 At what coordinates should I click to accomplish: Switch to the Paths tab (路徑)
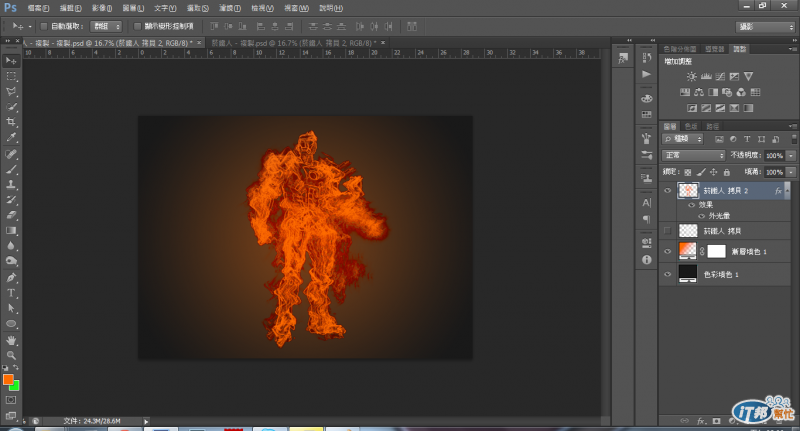click(713, 126)
